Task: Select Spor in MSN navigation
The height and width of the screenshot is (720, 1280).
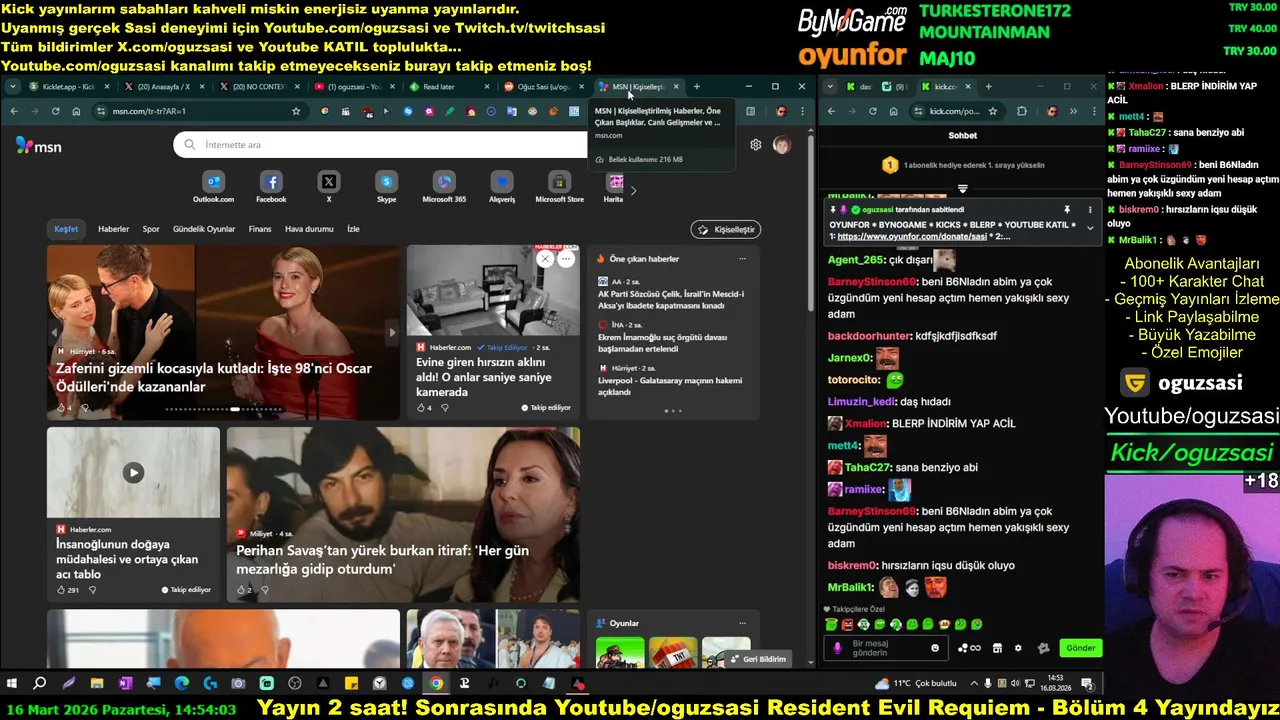Action: pos(151,229)
